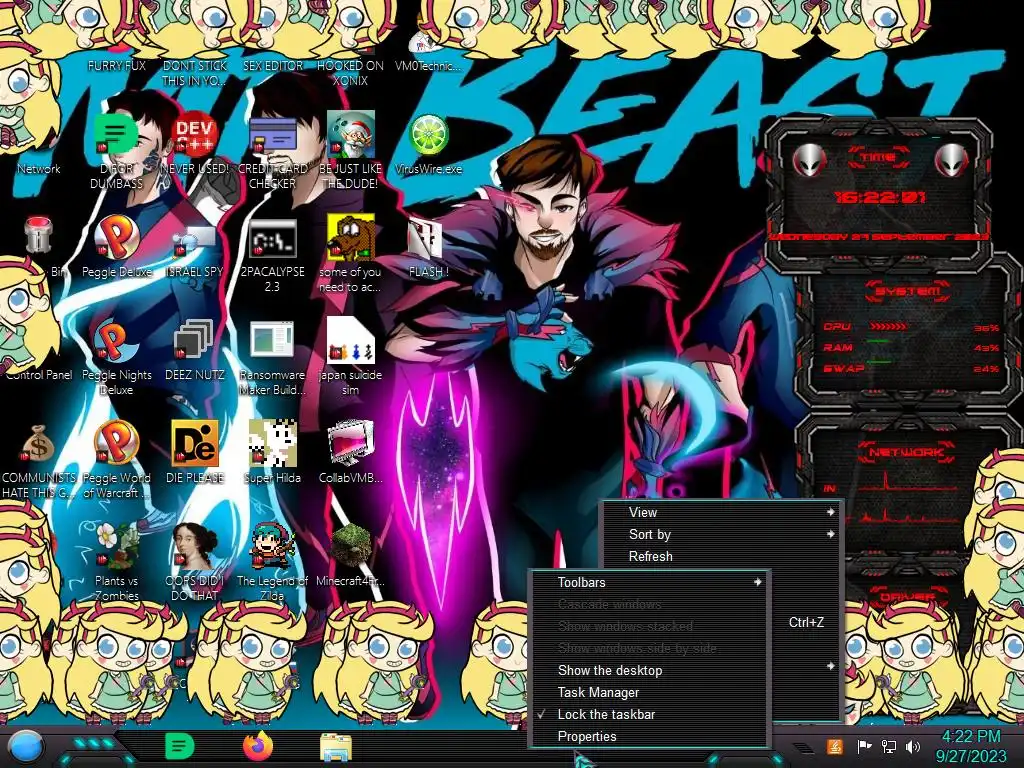Image resolution: width=1024 pixels, height=768 pixels.
Task: Click the NETWORK gadget header
Action: tap(906, 452)
